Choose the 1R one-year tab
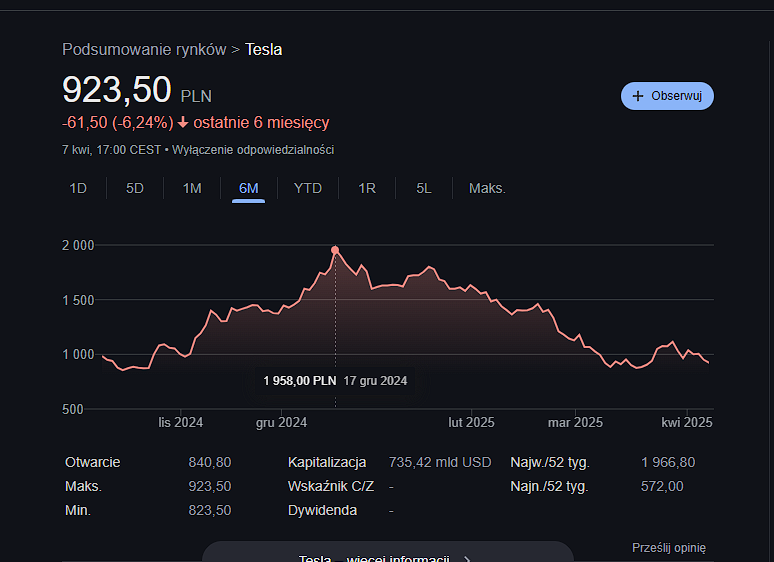Image resolution: width=774 pixels, height=562 pixels. [367, 188]
